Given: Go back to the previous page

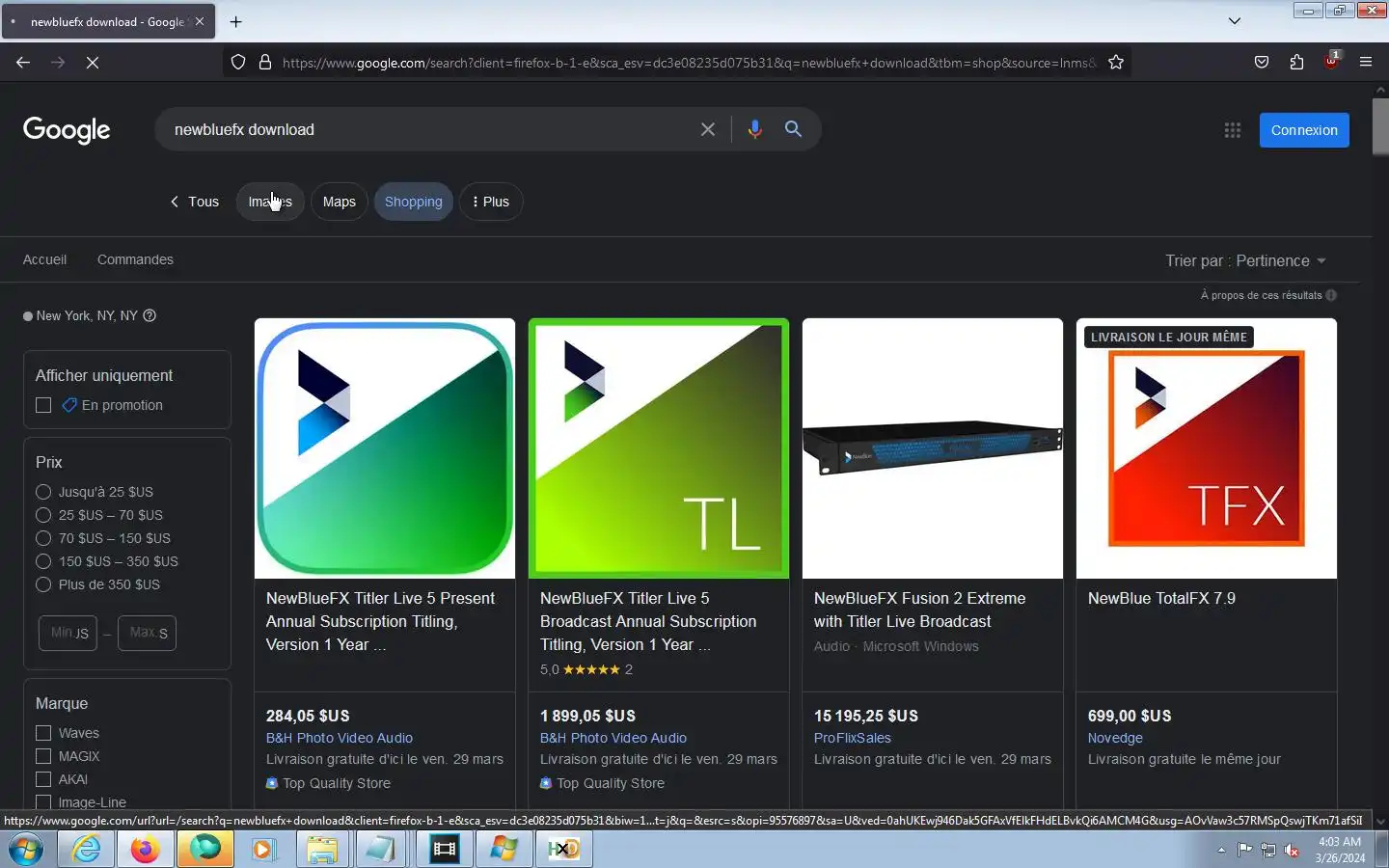Looking at the screenshot, I should point(23,63).
